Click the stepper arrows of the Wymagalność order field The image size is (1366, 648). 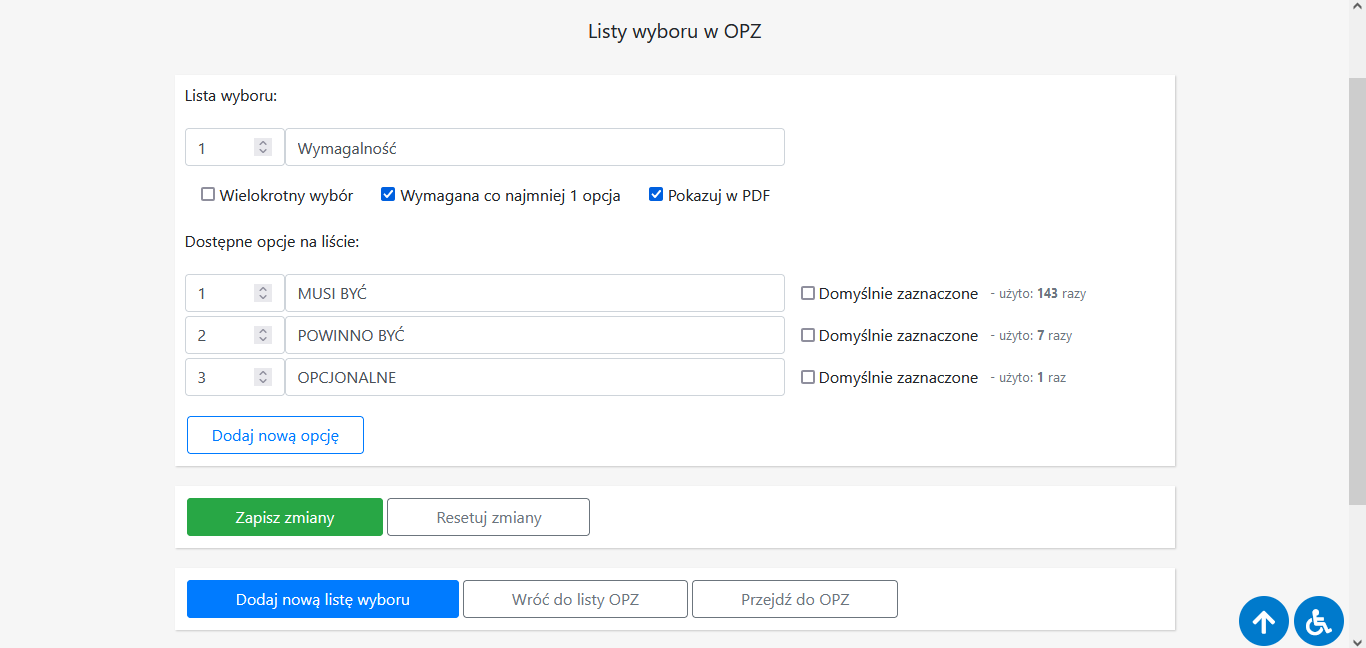coord(263,147)
